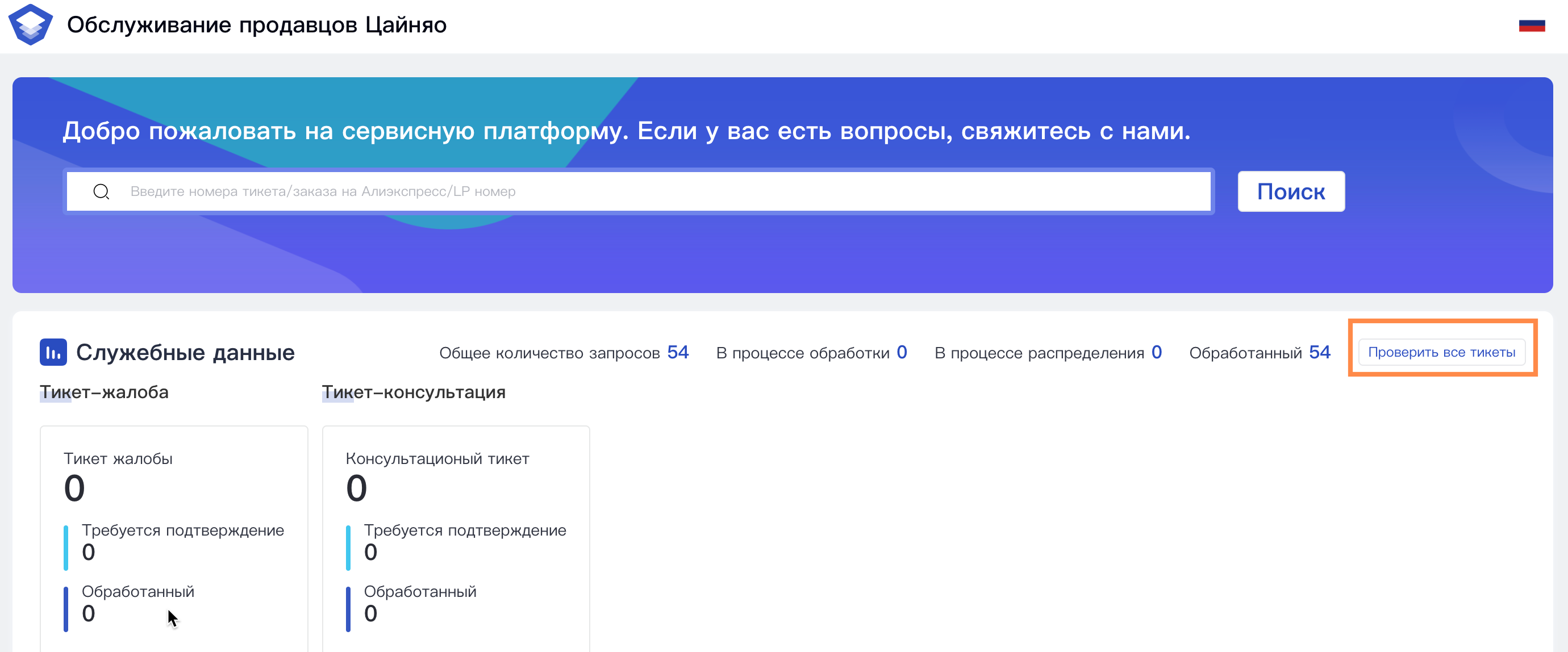Click Обслуживание продавцов Цайняо header title
1568x652 pixels.
click(x=256, y=25)
